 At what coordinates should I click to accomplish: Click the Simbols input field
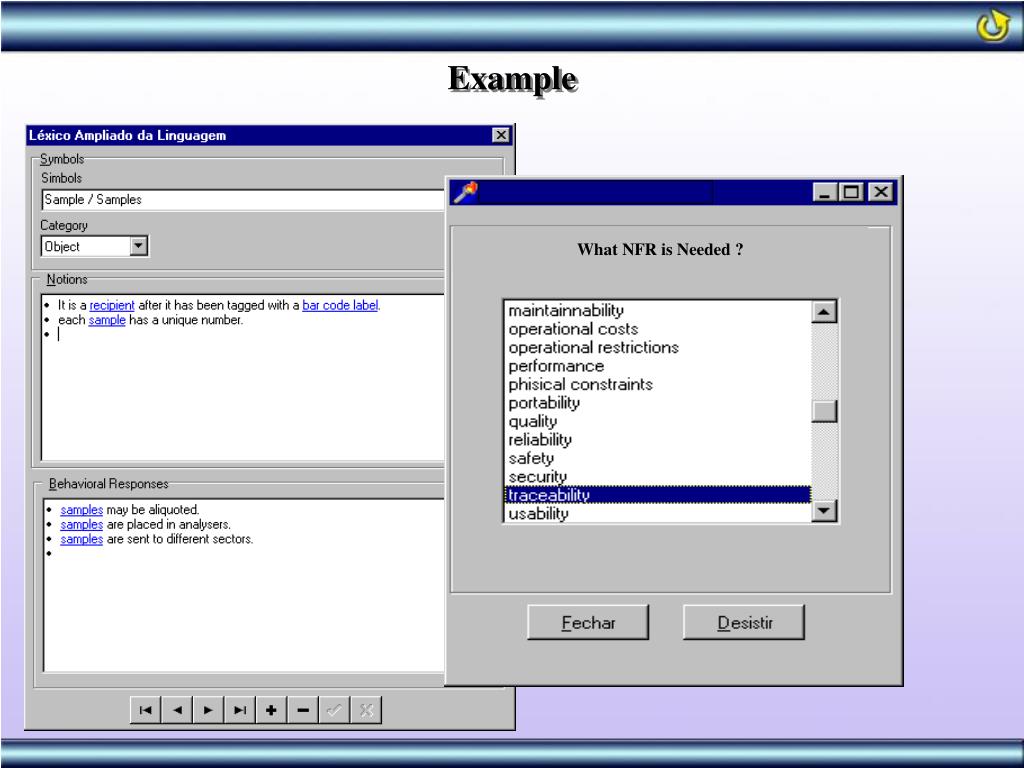point(245,200)
